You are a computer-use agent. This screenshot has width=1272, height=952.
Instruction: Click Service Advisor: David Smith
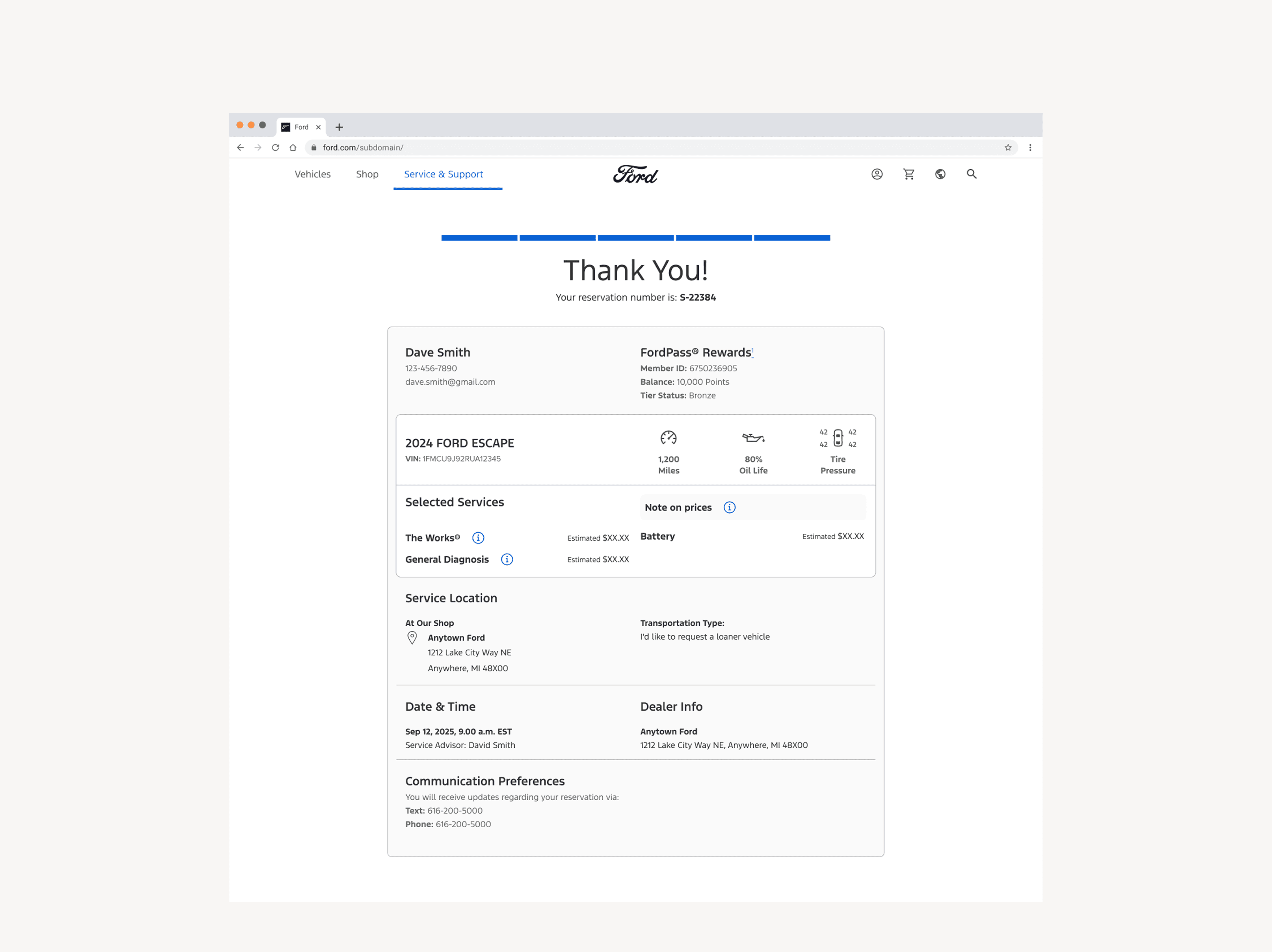tap(460, 745)
